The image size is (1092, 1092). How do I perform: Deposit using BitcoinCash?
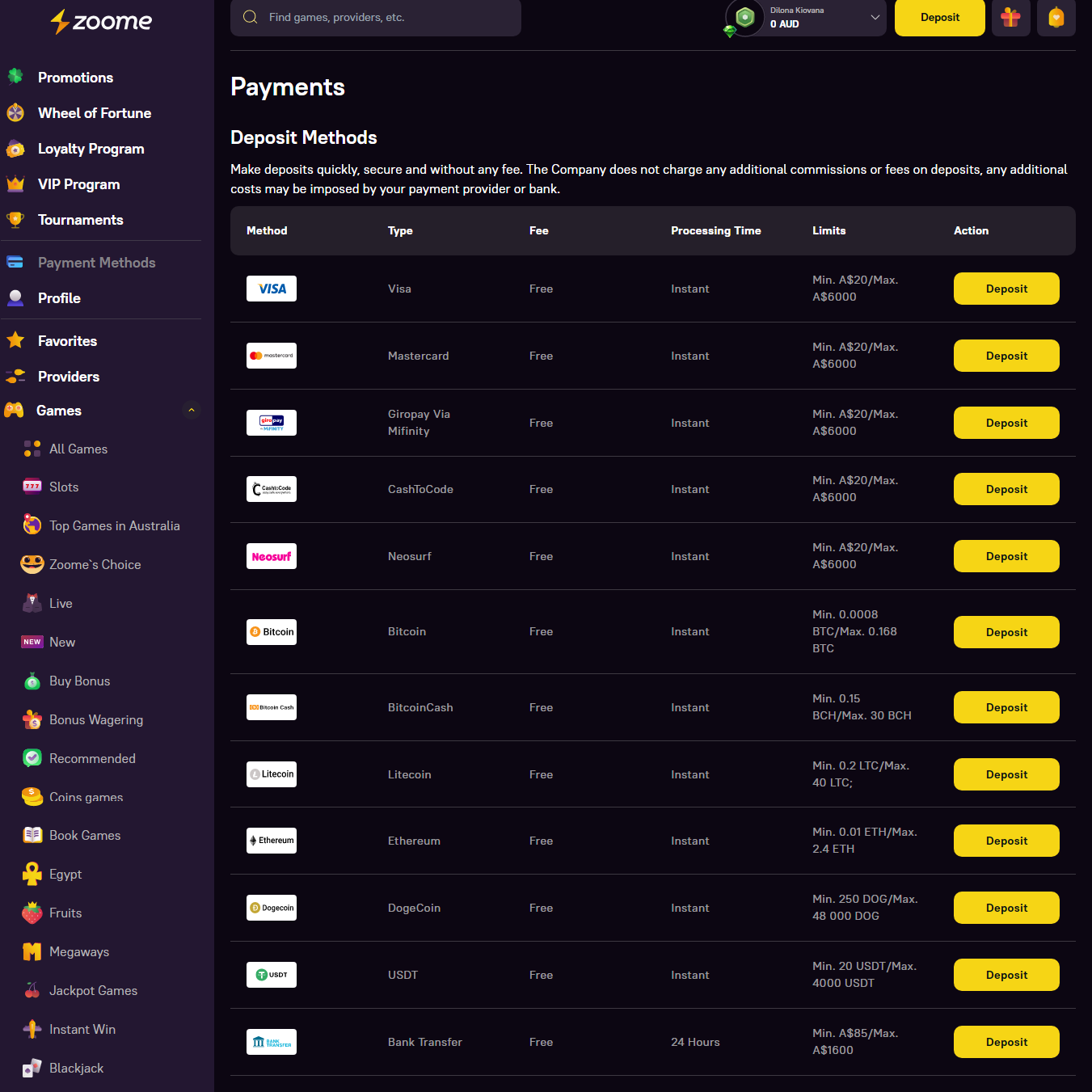pyautogui.click(x=1006, y=707)
